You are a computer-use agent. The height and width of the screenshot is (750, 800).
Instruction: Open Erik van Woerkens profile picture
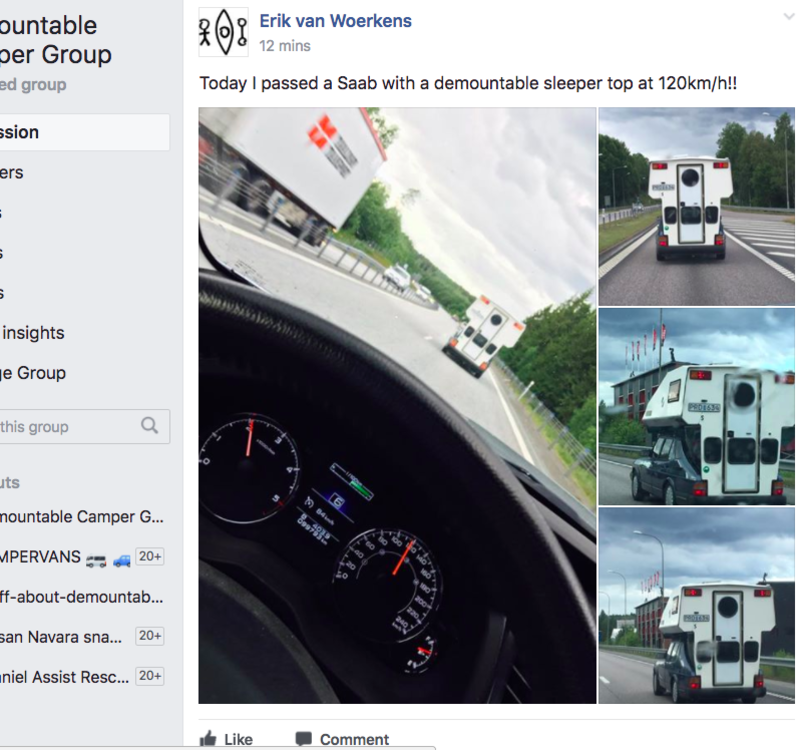pos(223,32)
